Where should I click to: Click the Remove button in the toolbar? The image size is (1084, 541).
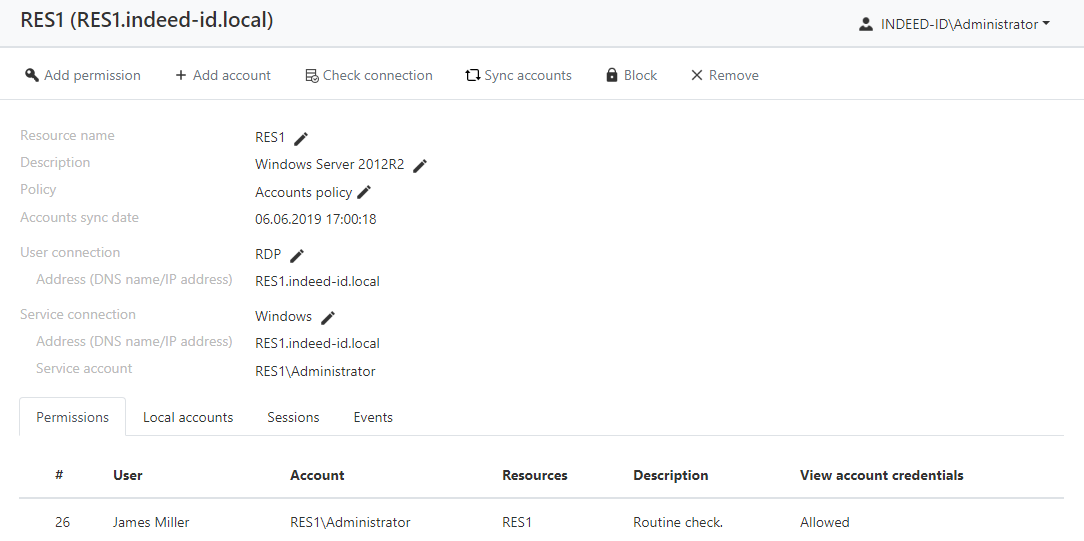tap(725, 76)
